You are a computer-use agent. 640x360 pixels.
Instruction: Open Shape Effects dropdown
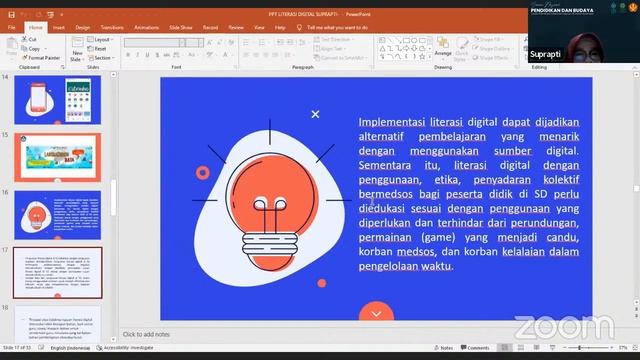tap(491, 58)
